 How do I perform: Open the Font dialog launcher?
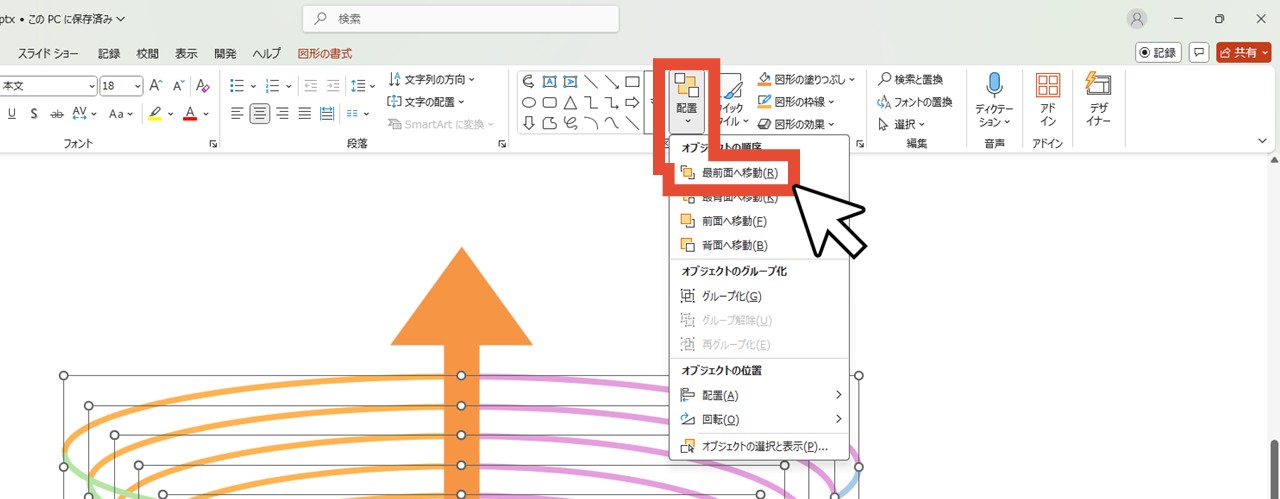coord(213,145)
